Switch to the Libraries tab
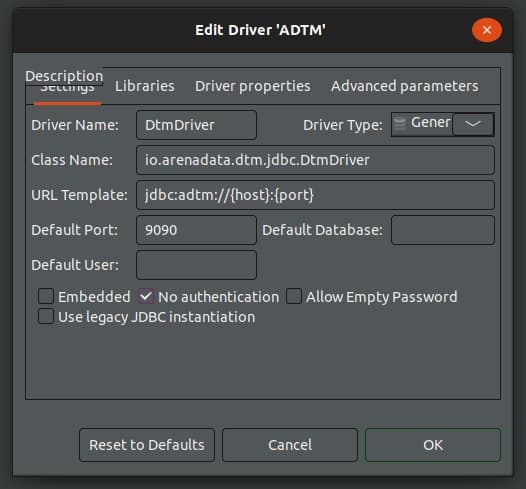Screen dimensions: 526x489 tap(145, 86)
